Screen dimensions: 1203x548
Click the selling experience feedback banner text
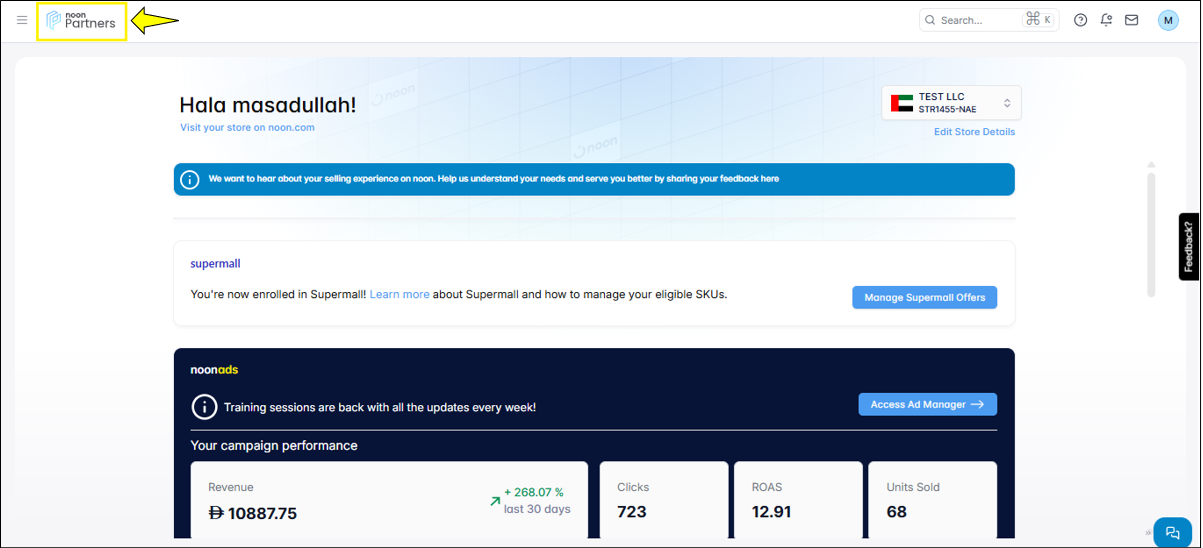click(494, 179)
